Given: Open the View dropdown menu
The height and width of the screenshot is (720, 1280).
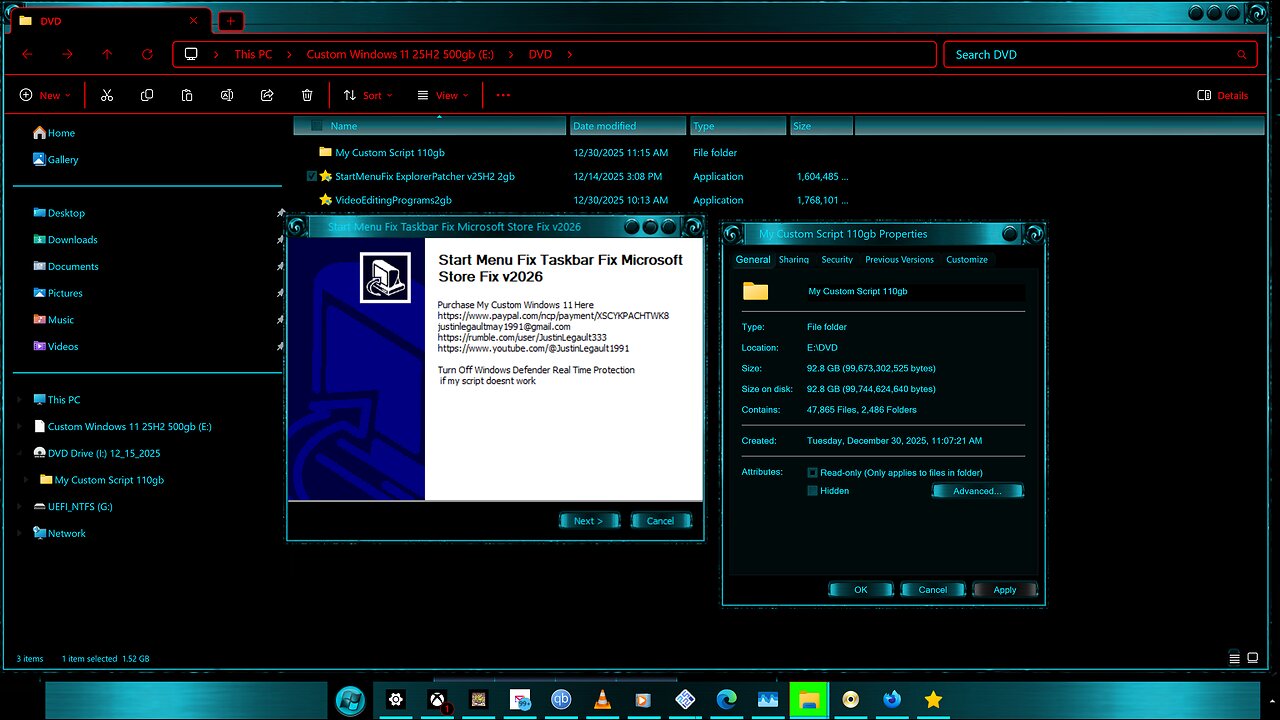Looking at the screenshot, I should click(442, 95).
